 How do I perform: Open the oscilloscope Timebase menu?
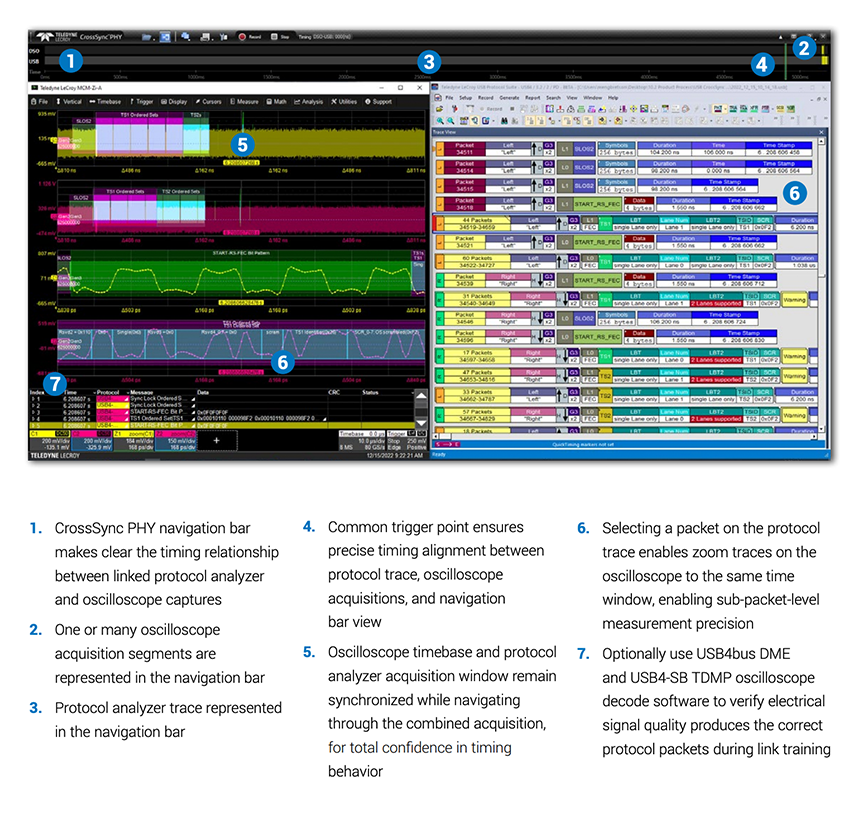click(x=105, y=101)
